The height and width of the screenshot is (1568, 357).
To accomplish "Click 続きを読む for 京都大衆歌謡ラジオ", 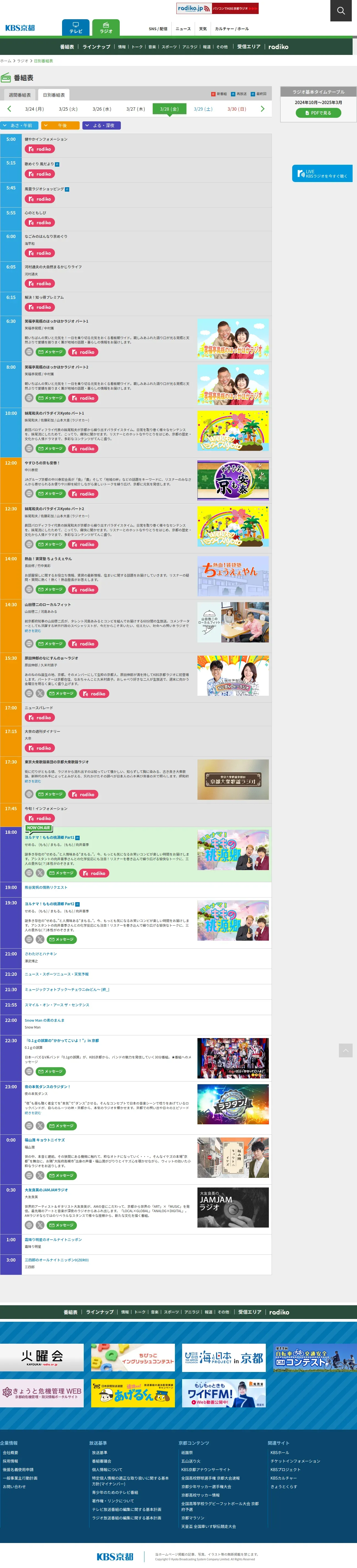I will (33, 781).
